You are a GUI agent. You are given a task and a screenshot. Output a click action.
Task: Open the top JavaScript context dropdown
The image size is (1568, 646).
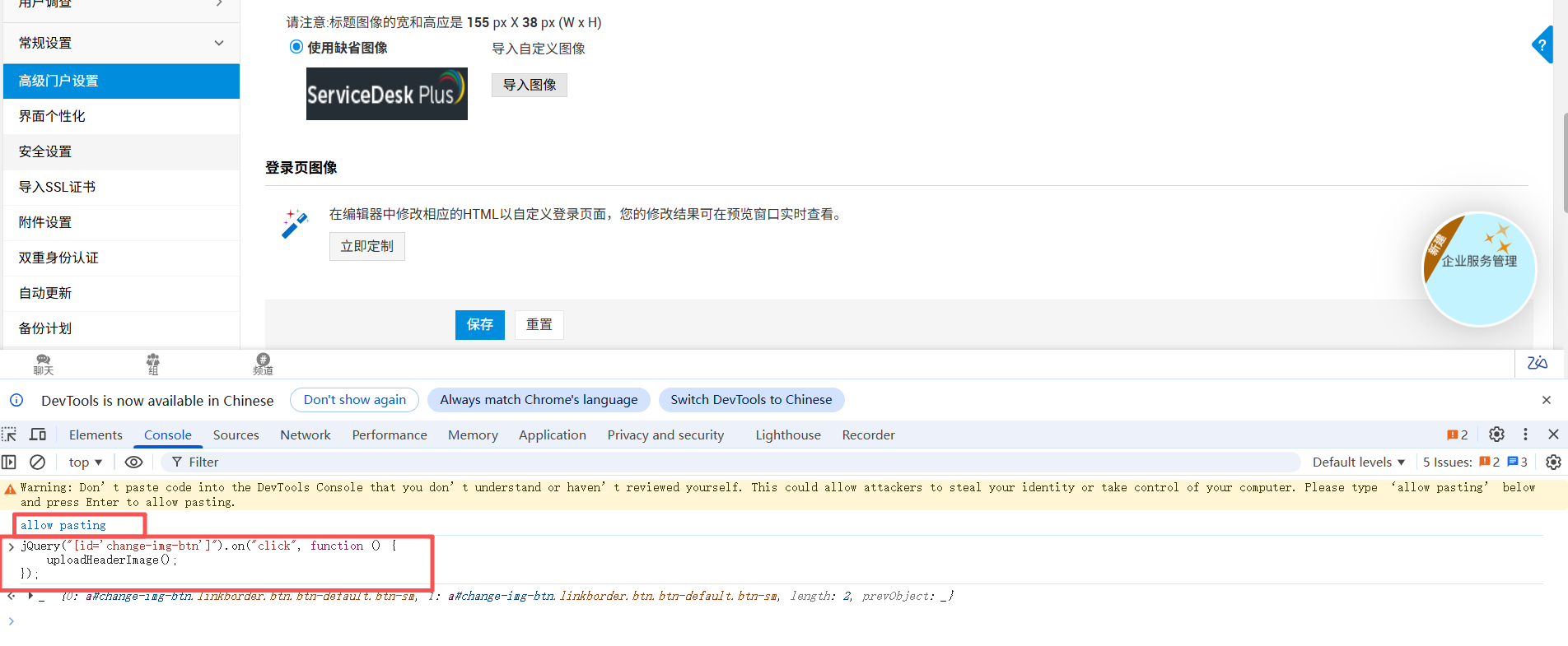[86, 462]
